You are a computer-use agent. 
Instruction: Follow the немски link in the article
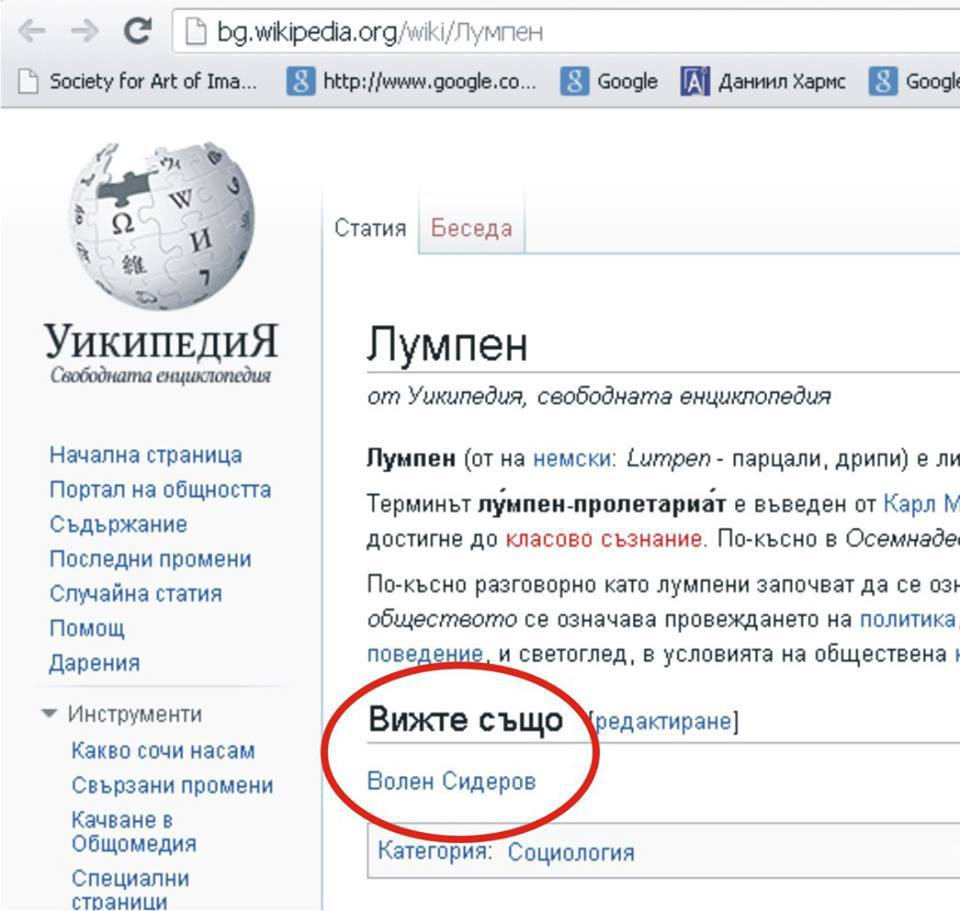coord(572,459)
